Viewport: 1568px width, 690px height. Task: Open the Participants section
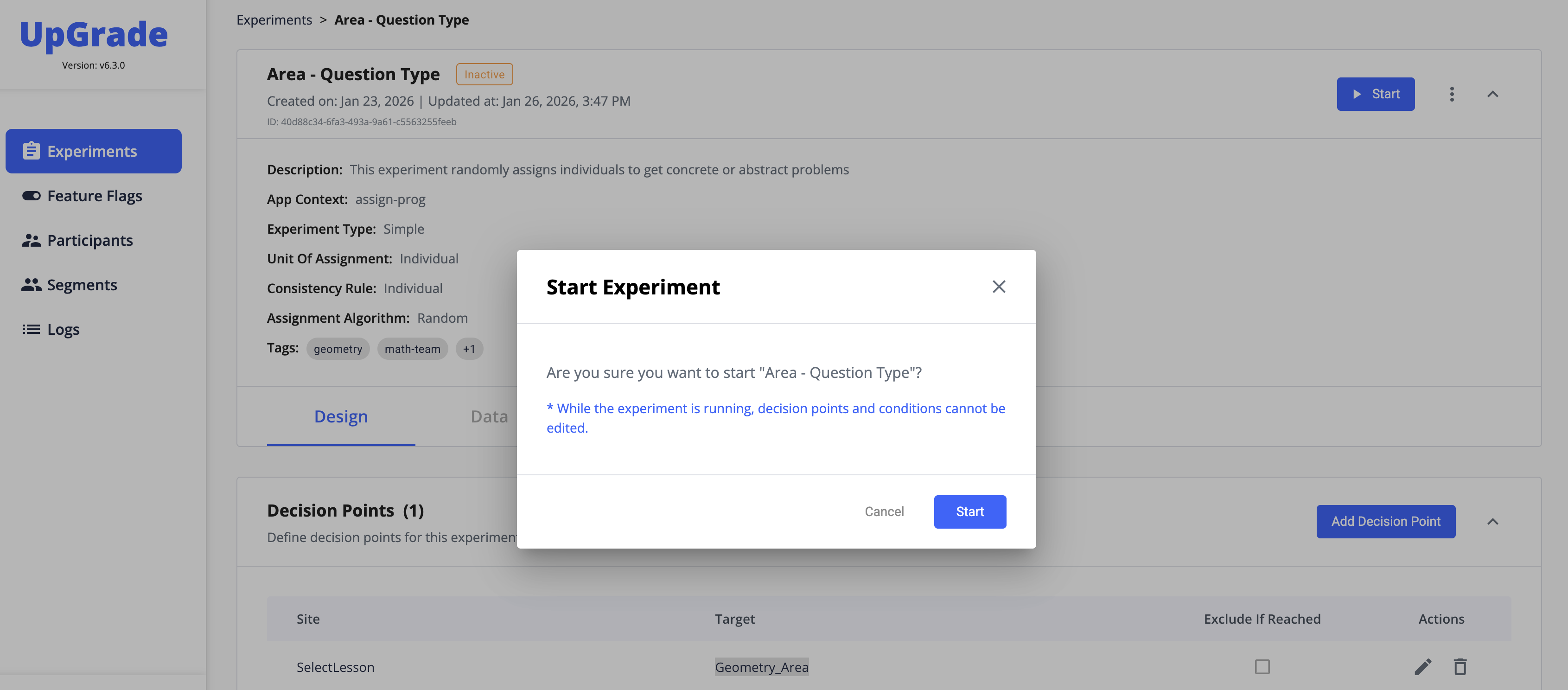click(89, 240)
